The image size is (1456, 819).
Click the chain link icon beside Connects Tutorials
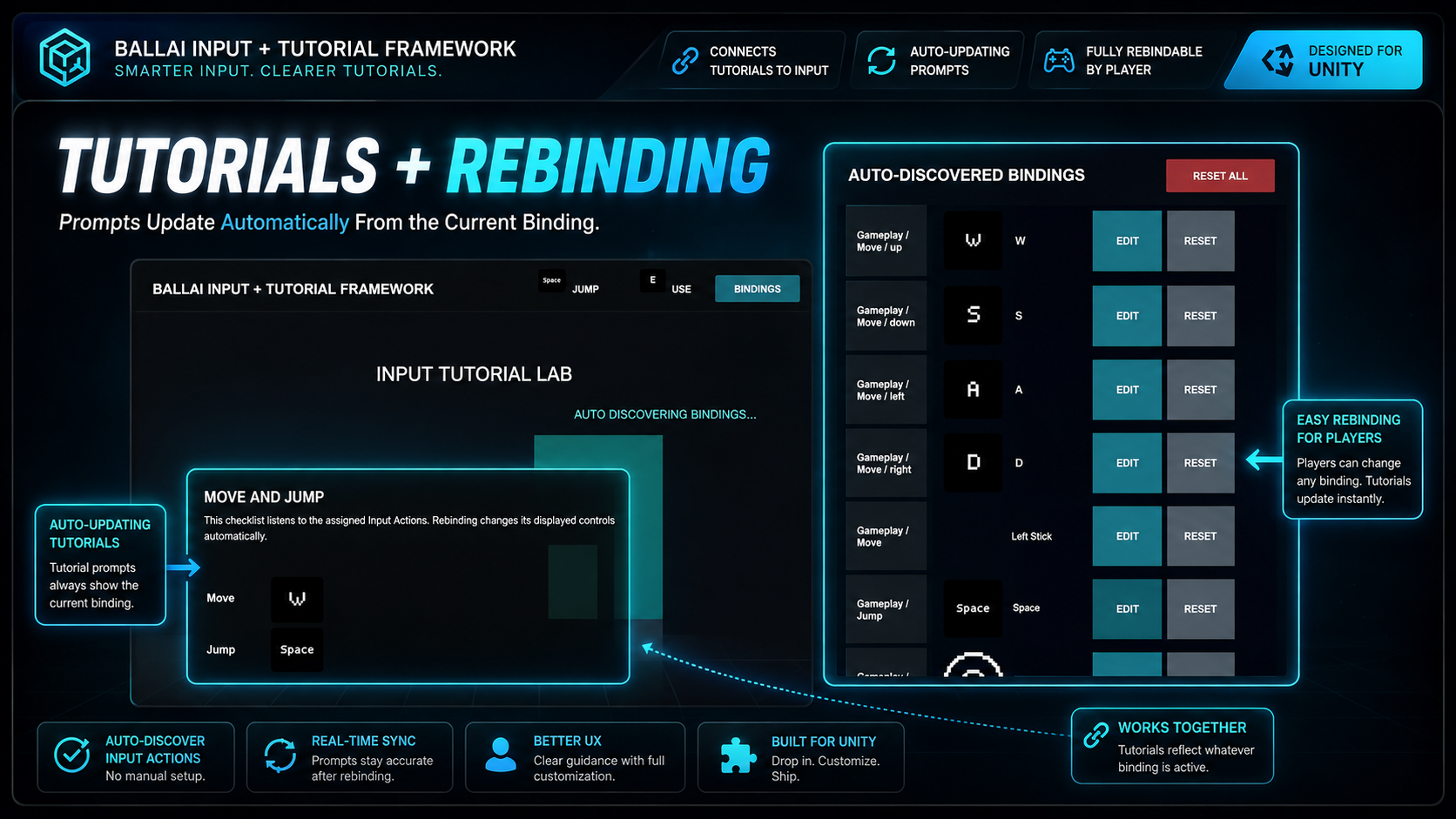(685, 60)
